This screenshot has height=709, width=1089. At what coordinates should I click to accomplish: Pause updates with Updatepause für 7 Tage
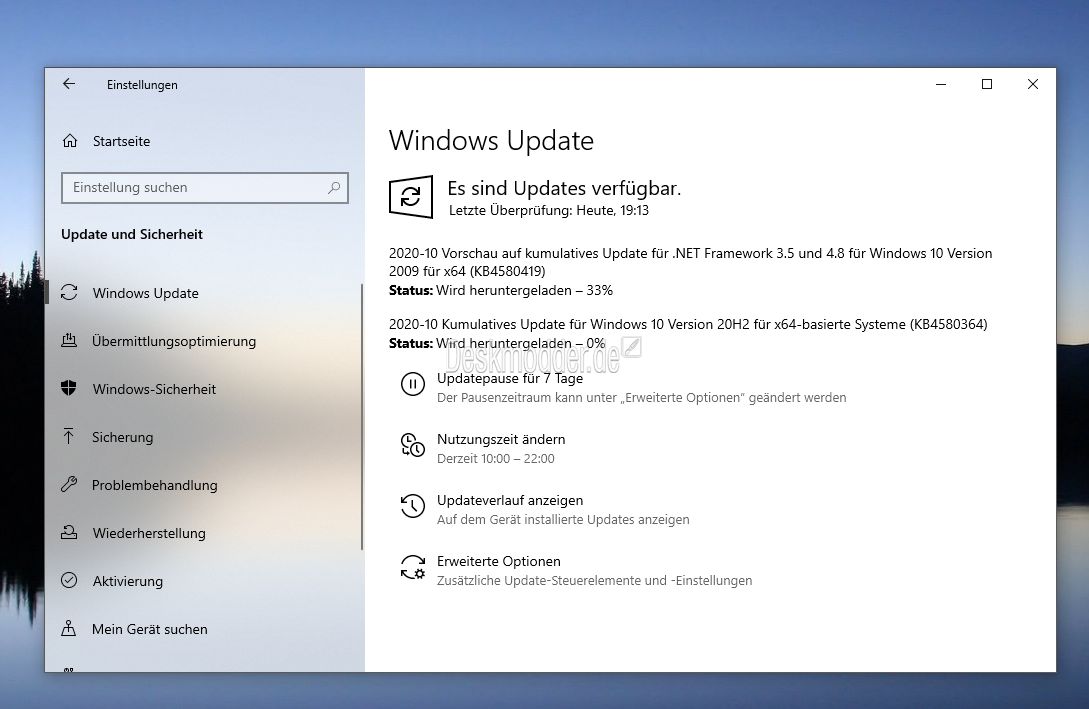click(x=510, y=378)
